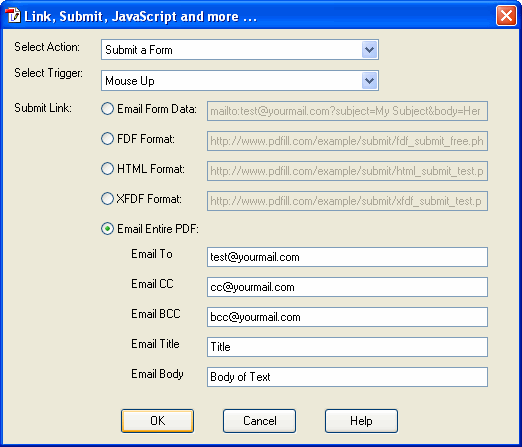Click the Email Body text field

(x=347, y=377)
